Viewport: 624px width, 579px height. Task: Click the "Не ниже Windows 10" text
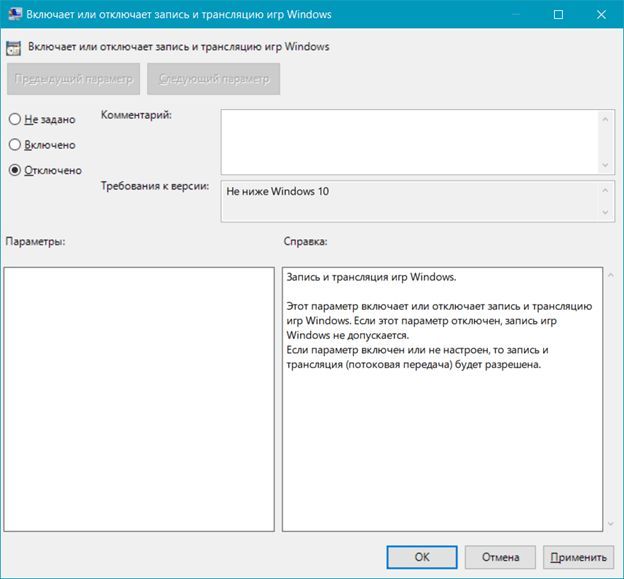(x=278, y=191)
